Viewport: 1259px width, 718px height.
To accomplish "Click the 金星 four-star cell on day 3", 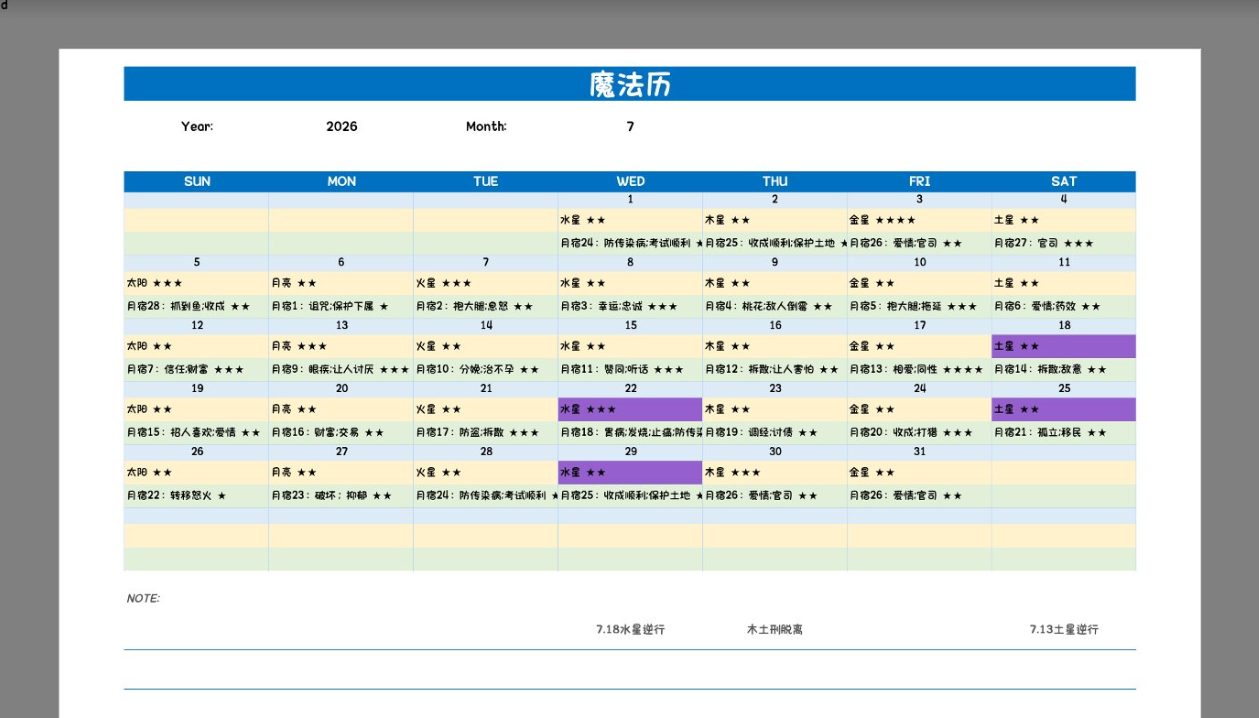I will 919,220.
